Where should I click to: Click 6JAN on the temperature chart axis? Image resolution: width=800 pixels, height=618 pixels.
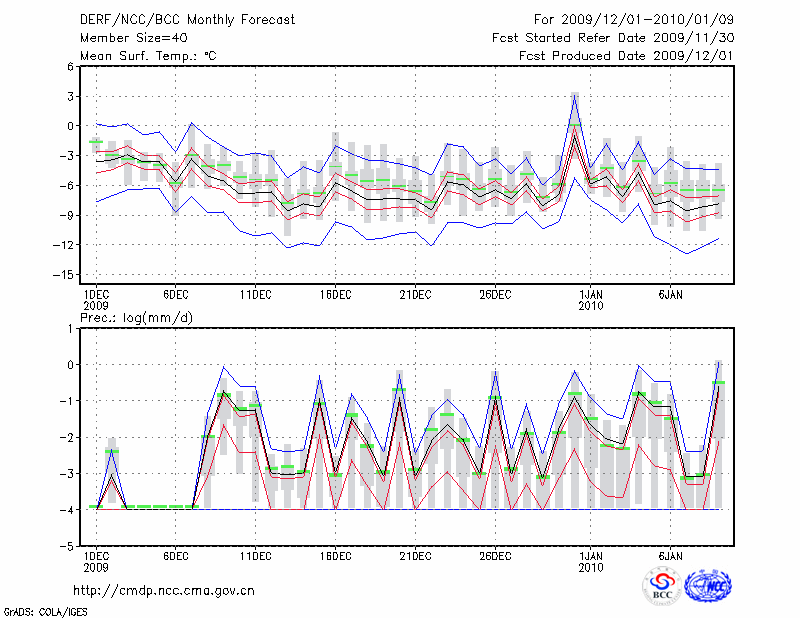[671, 295]
